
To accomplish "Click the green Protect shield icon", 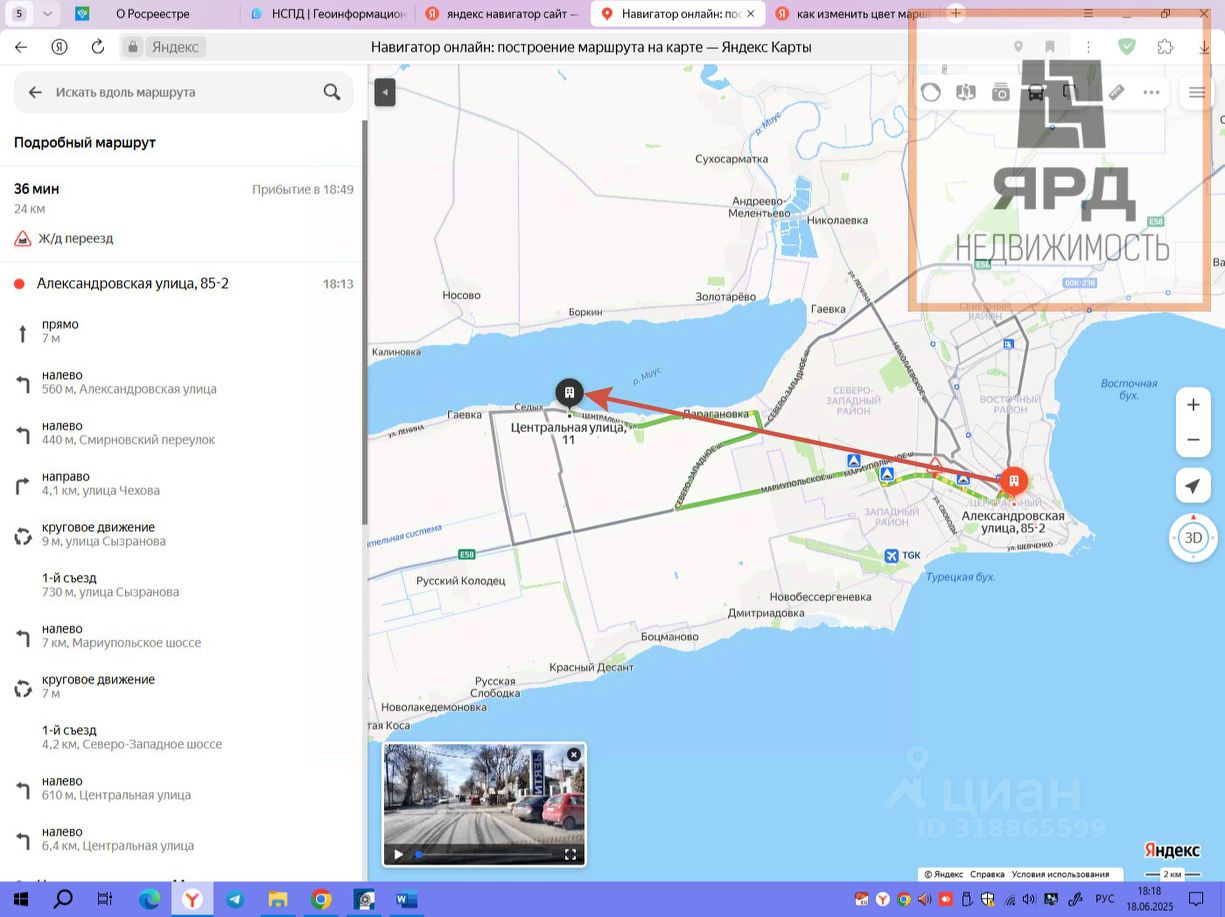I will (x=1127, y=47).
